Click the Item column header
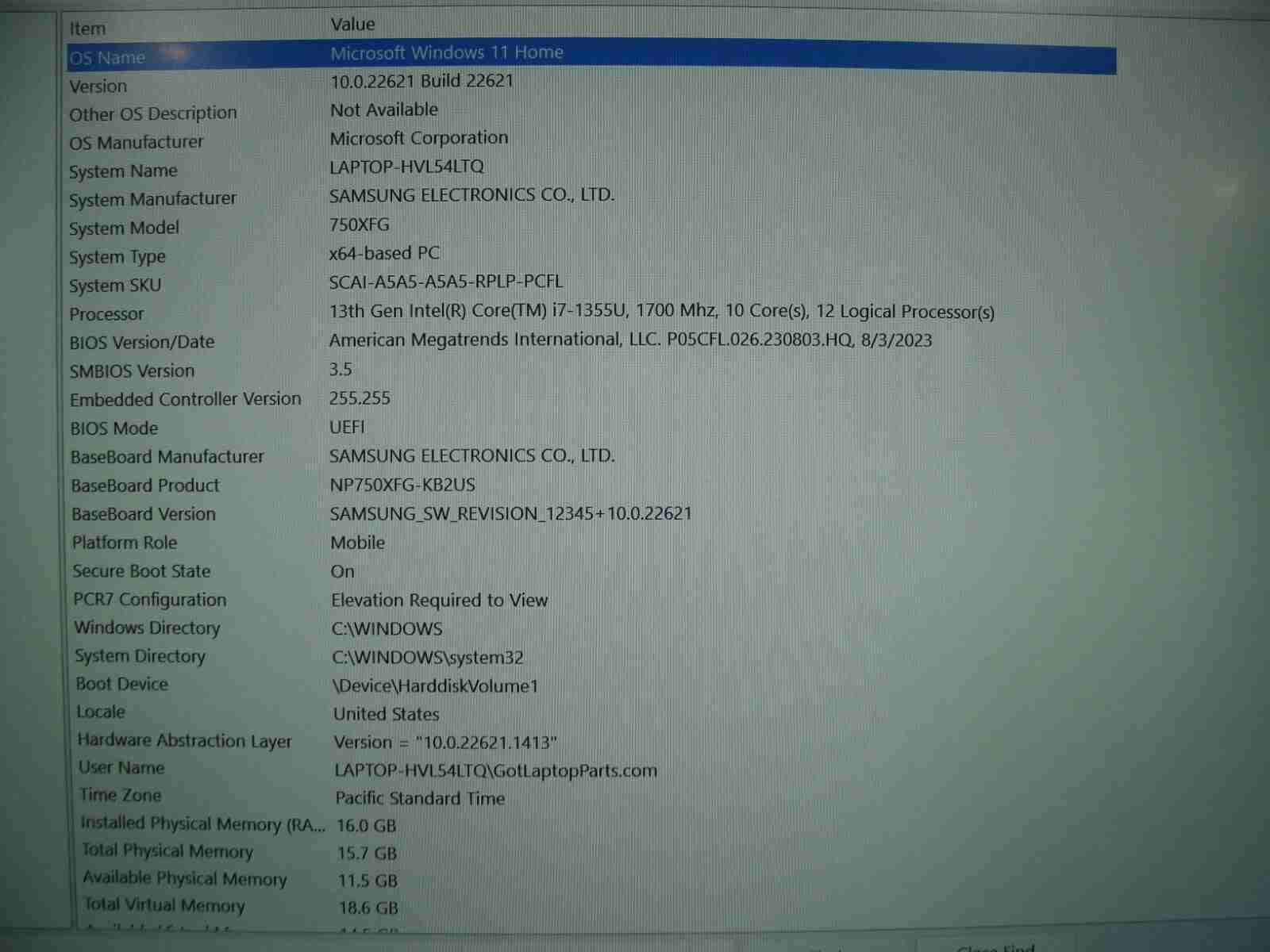This screenshot has height=952, width=1270. [87, 29]
